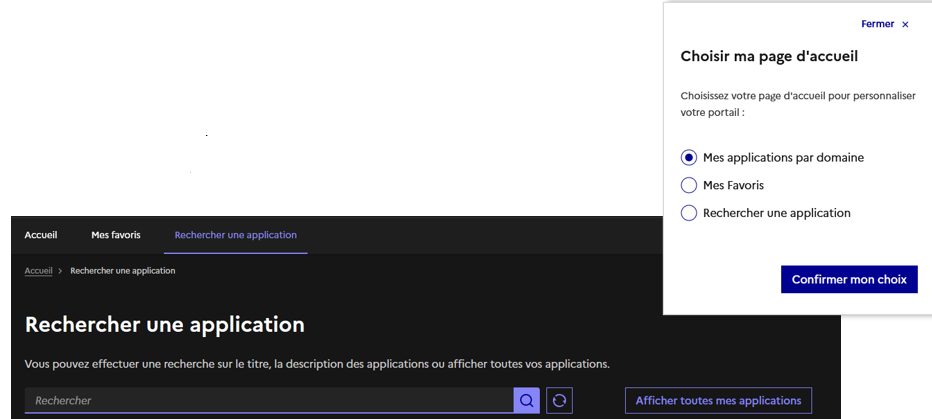Click the circular arrows reset icon
The image size is (932, 419).
[x=560, y=400]
